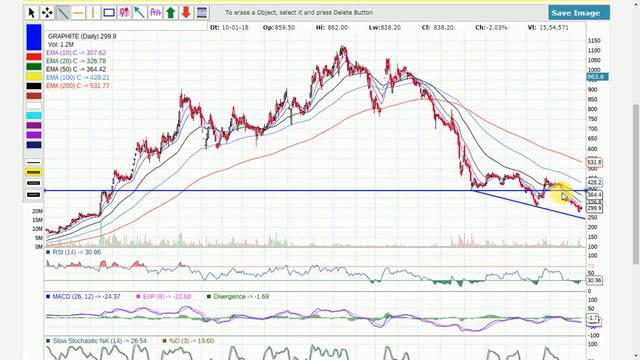Click the Slow Stochastic %K (14) label

(96, 341)
